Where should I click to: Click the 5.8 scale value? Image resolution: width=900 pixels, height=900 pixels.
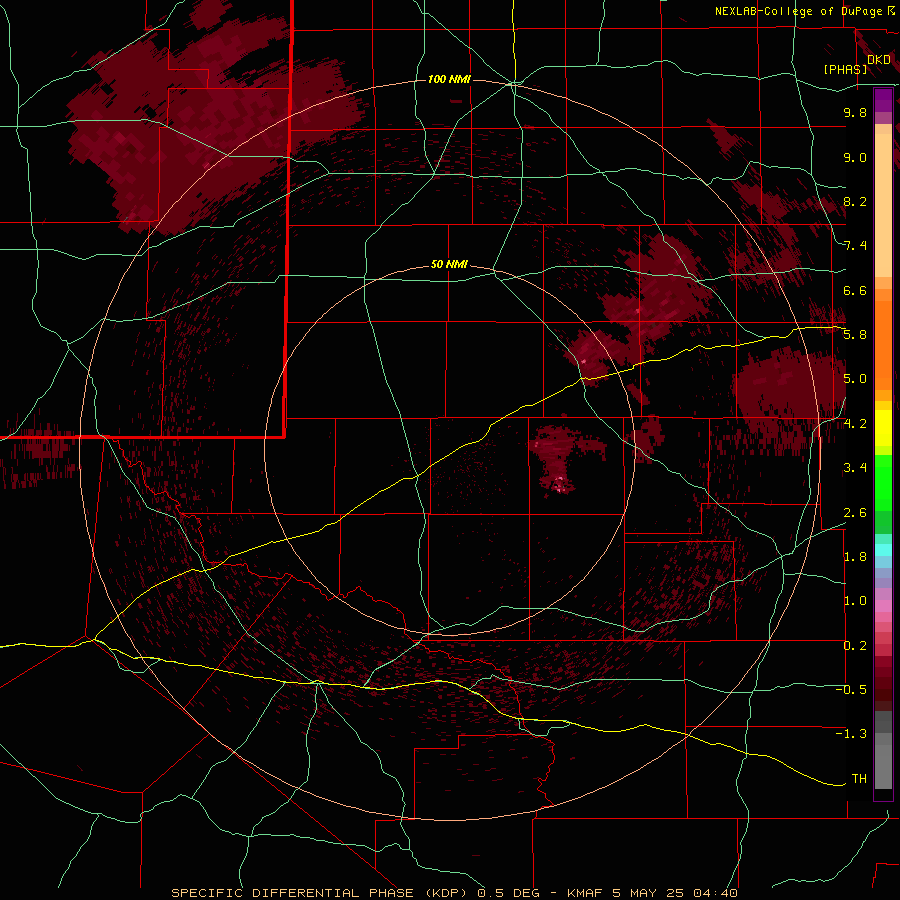[855, 335]
